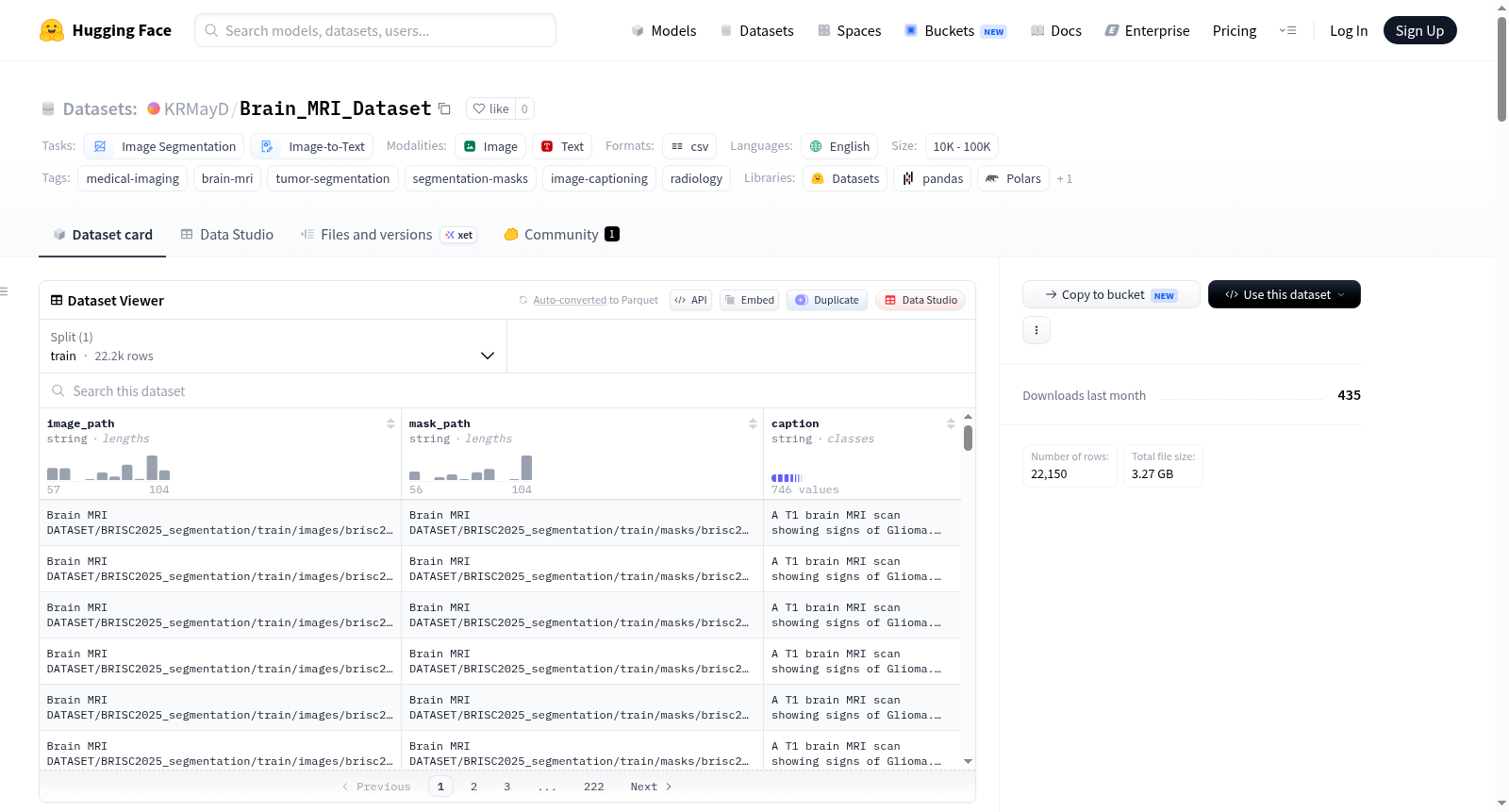Jump to page 222 of dataset rows

click(x=593, y=787)
